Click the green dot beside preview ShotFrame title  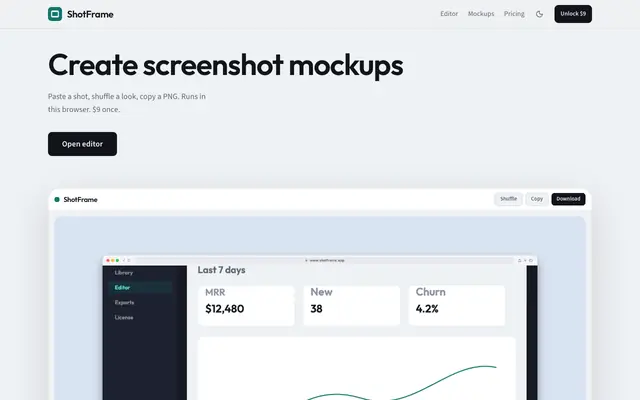pos(57,200)
